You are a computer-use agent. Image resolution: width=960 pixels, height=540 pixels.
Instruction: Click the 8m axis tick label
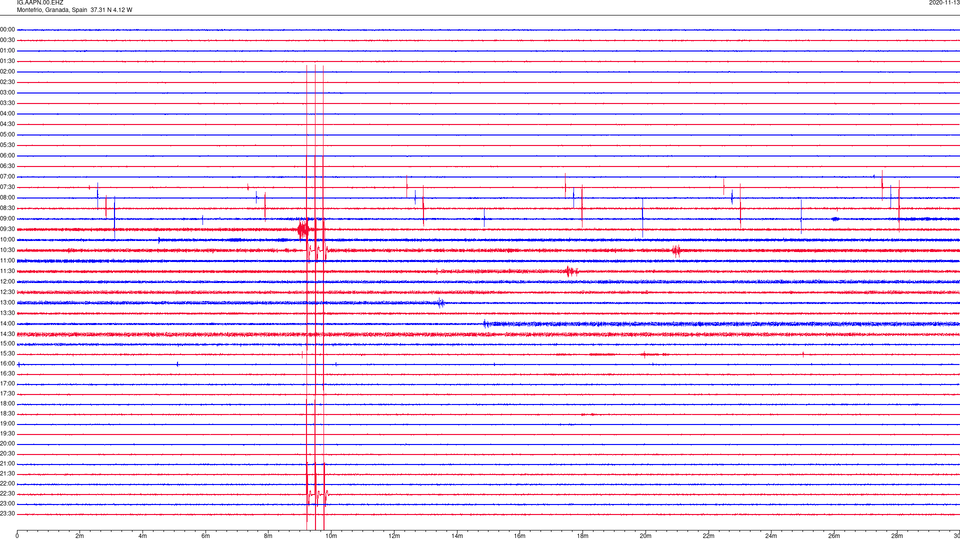268,536
